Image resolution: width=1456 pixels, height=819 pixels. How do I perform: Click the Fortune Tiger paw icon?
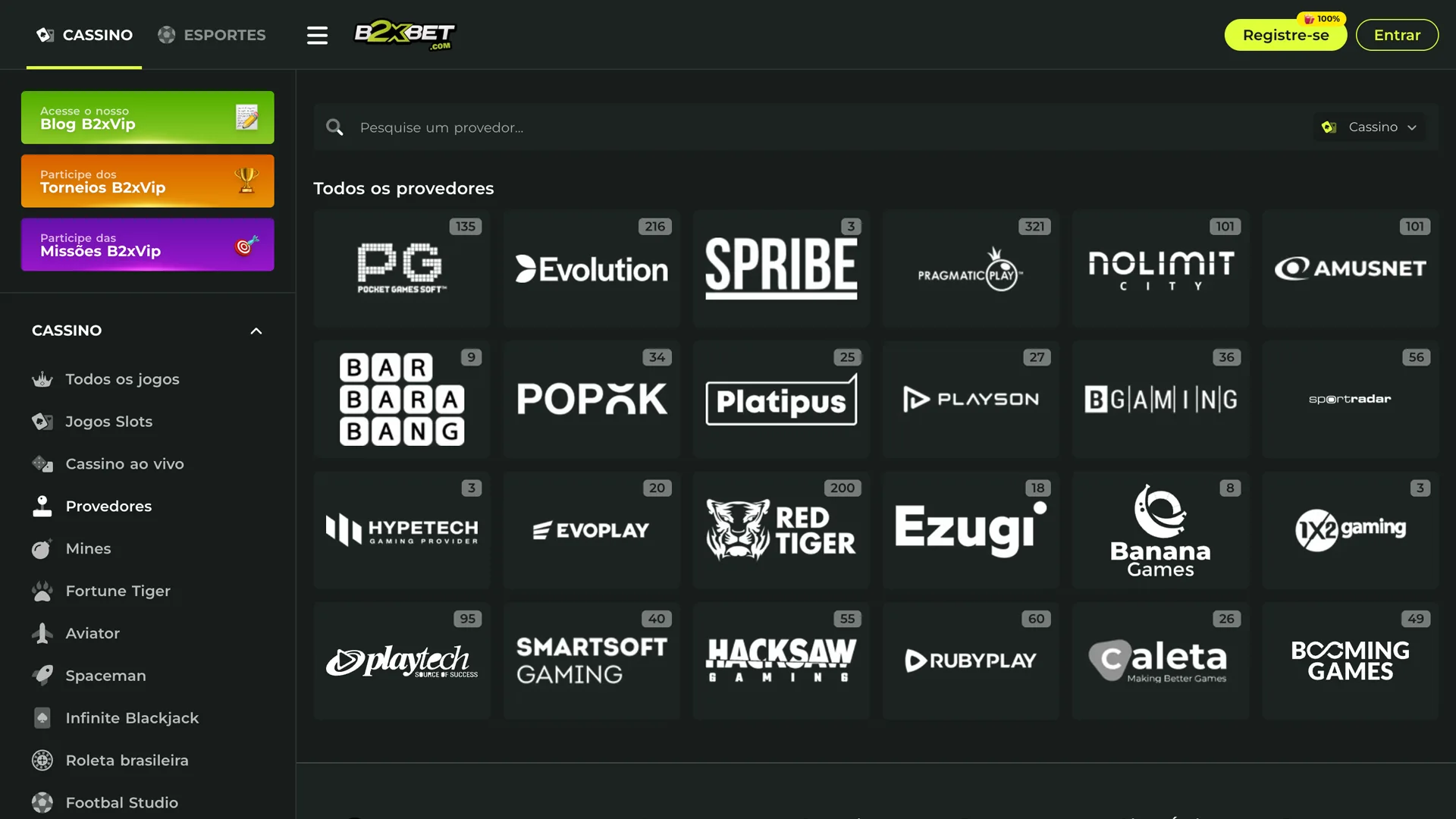pyautogui.click(x=42, y=591)
